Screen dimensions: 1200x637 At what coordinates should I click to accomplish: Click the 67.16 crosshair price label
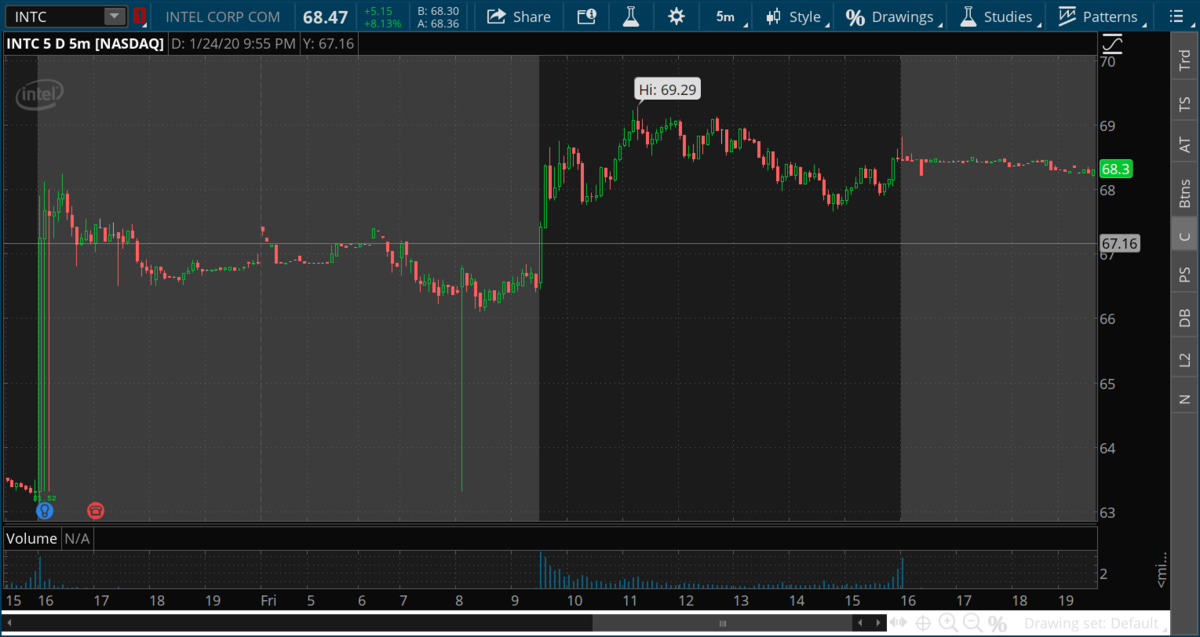(x=1119, y=243)
